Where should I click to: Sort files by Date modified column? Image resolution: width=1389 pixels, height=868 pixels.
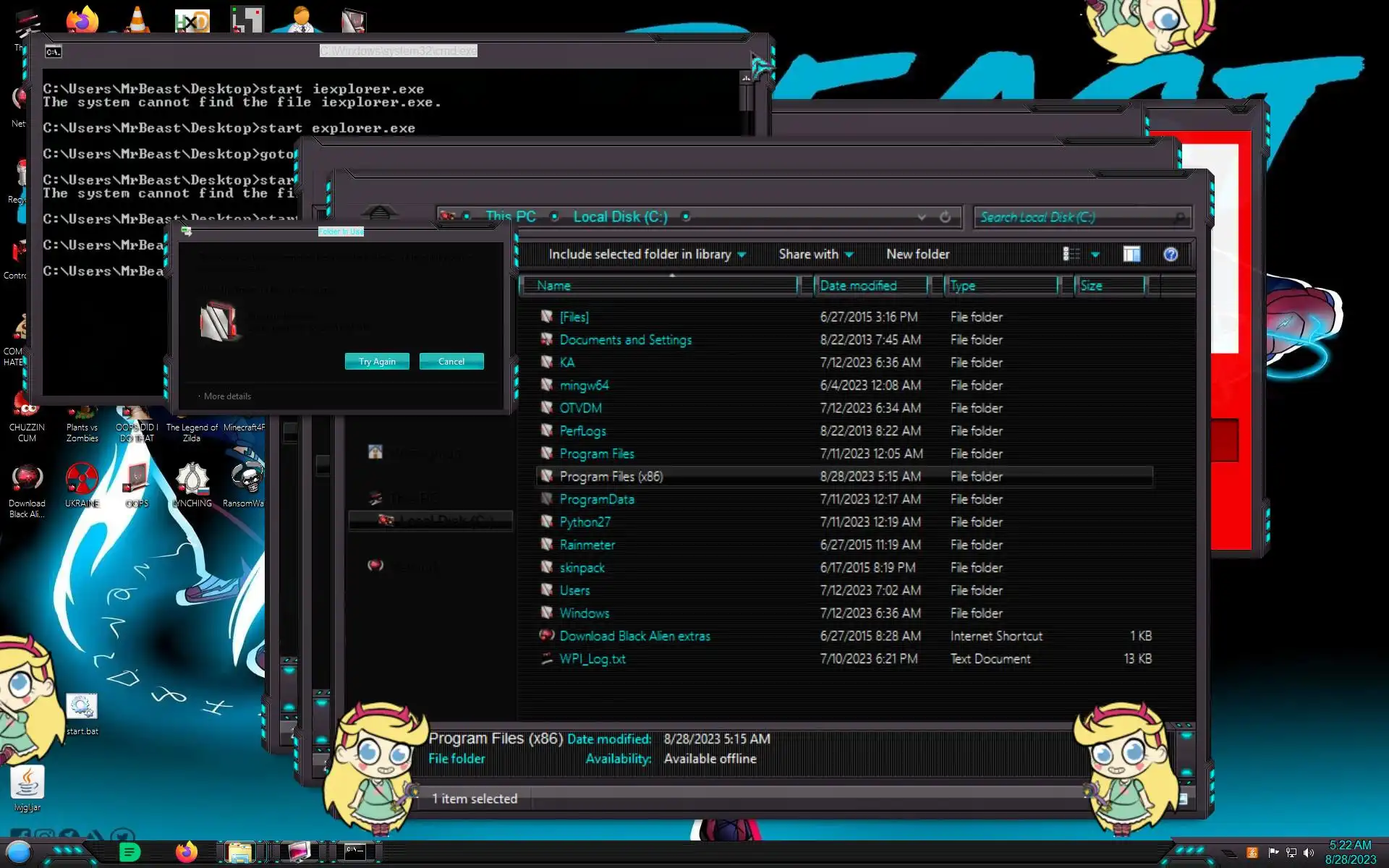[x=859, y=286]
